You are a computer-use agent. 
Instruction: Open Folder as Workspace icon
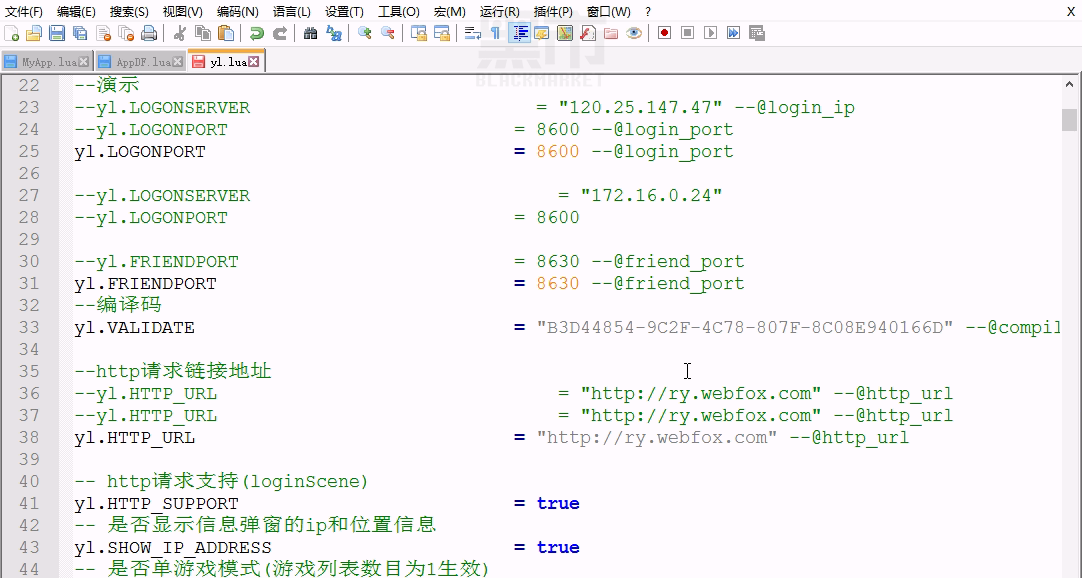pyautogui.click(x=611, y=33)
